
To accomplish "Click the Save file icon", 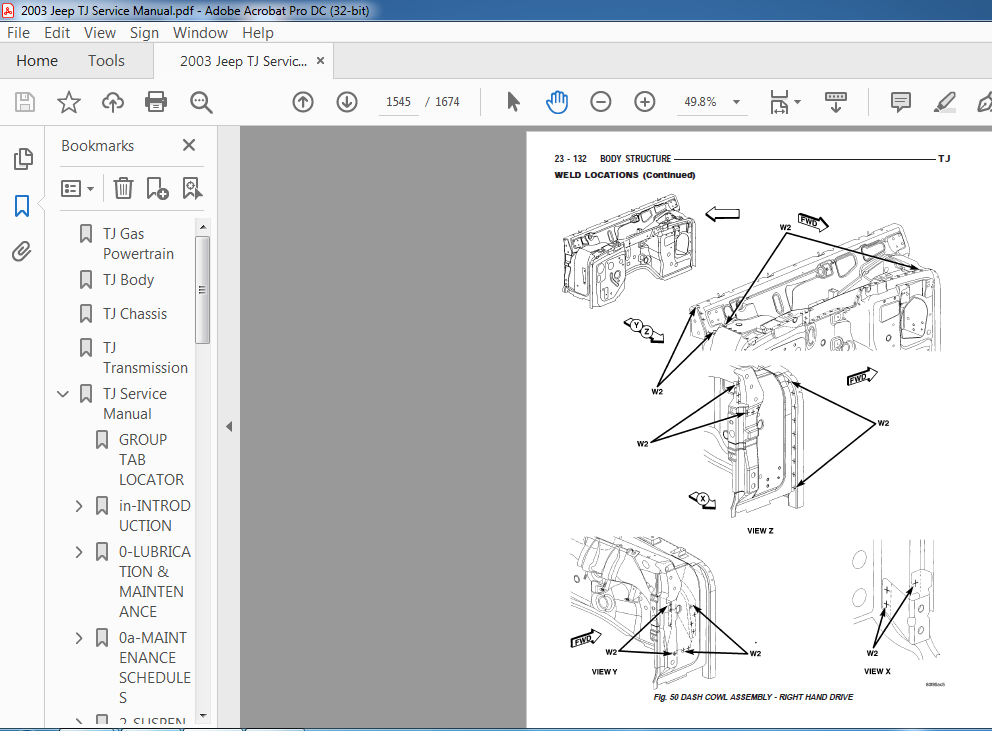I will [25, 102].
